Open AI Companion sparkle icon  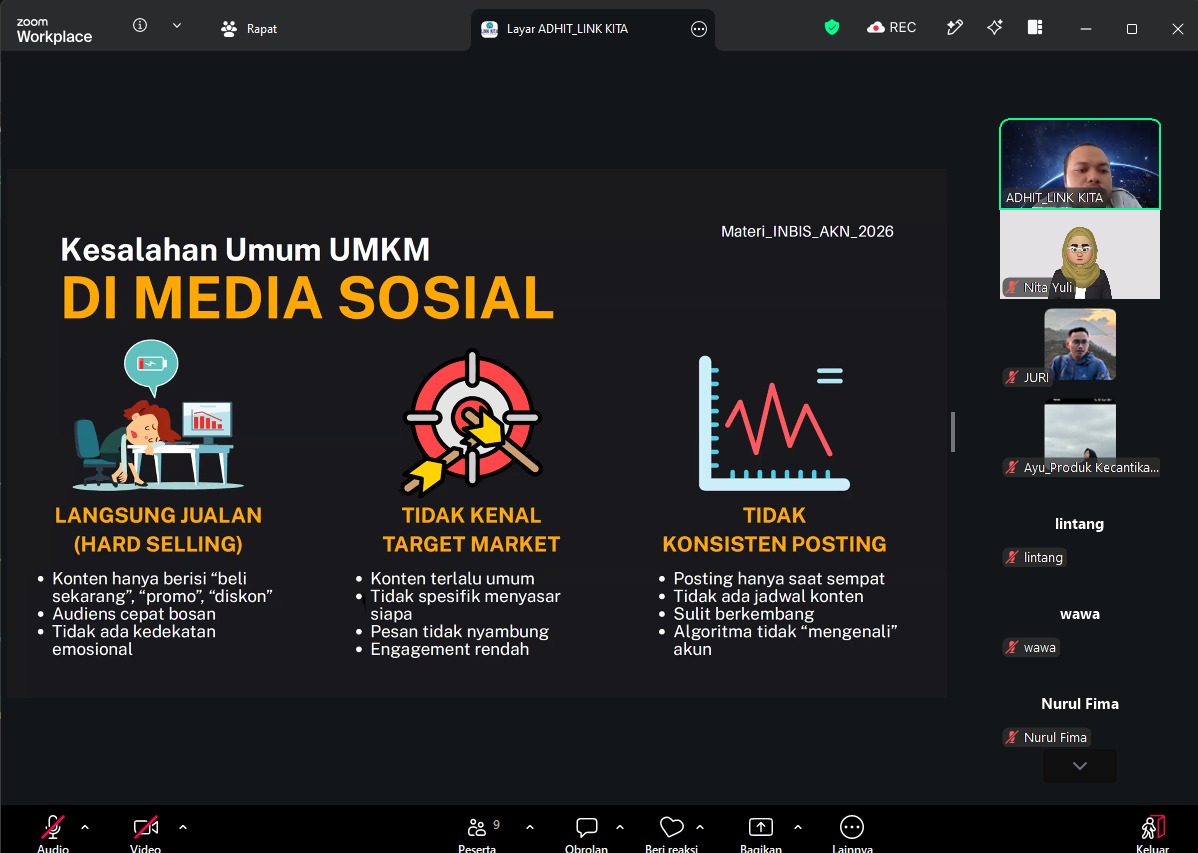pos(994,28)
